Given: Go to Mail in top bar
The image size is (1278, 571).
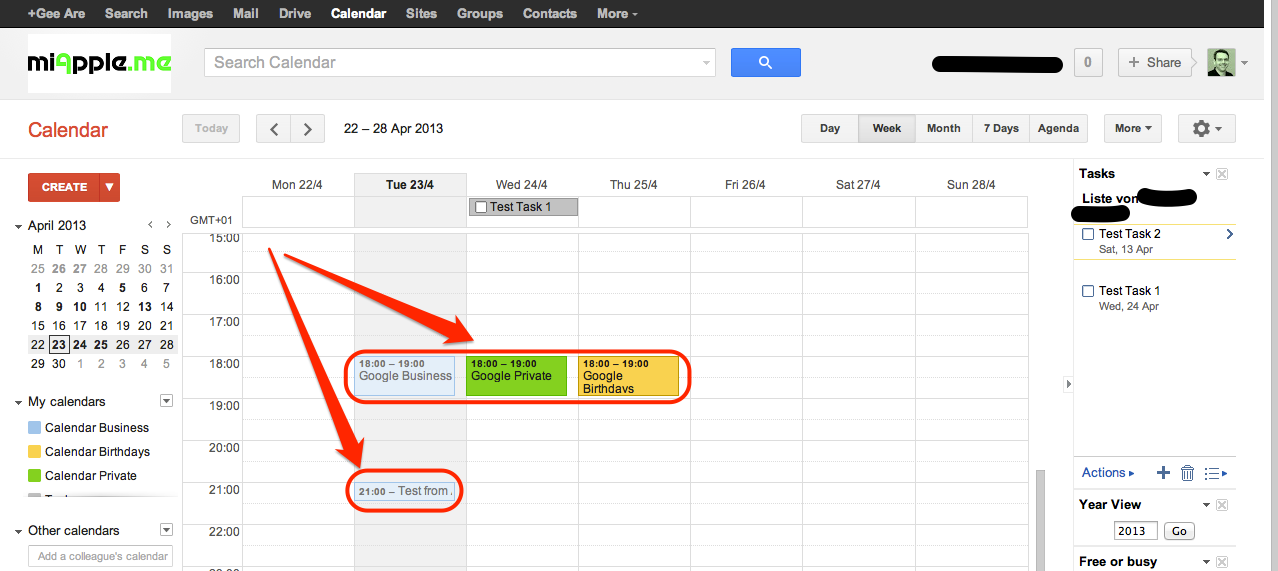Looking at the screenshot, I should click(x=246, y=13).
